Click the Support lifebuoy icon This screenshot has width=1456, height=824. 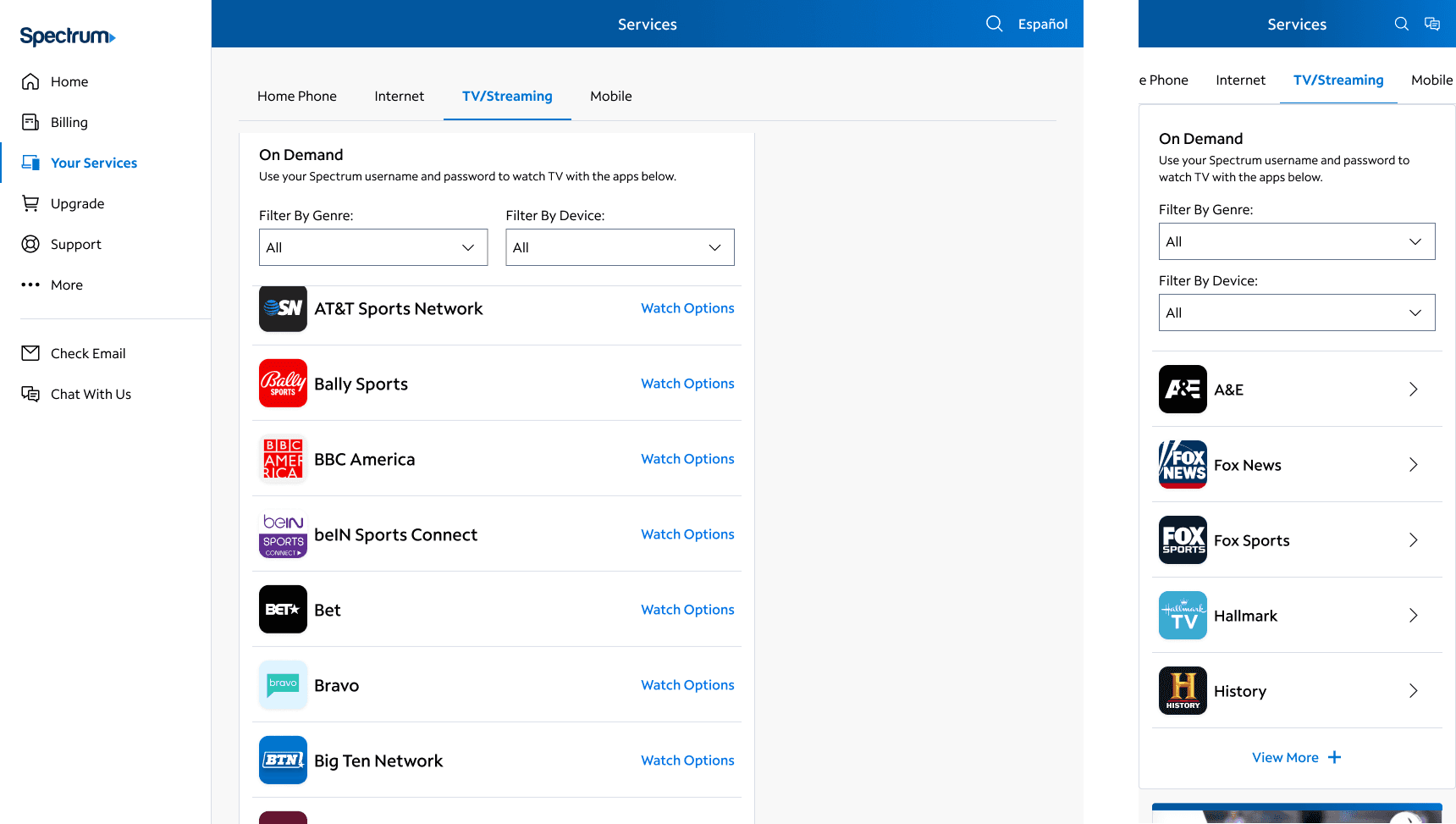tap(30, 244)
